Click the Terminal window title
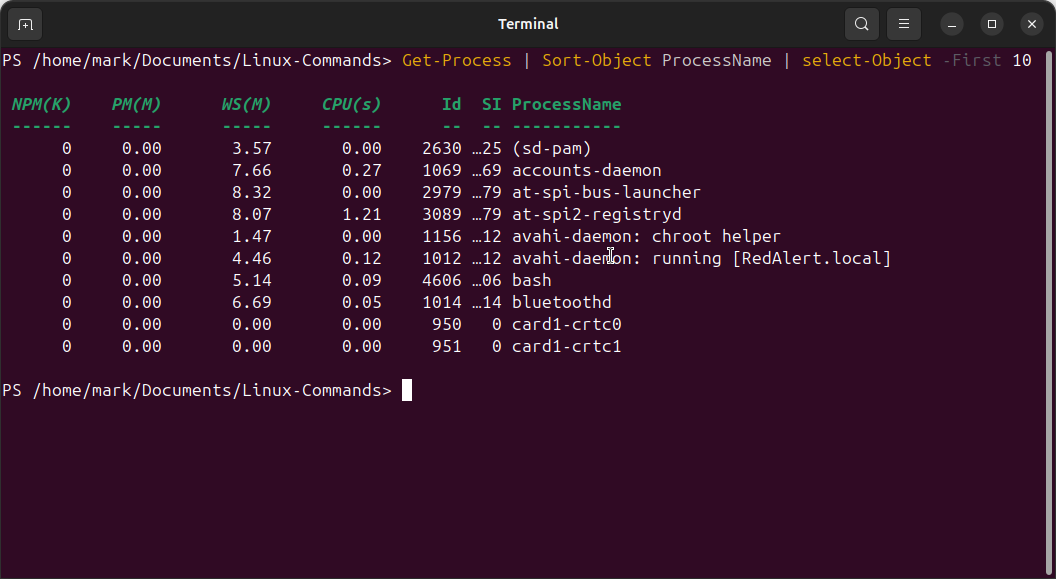The width and height of the screenshot is (1056, 579). 528,23
